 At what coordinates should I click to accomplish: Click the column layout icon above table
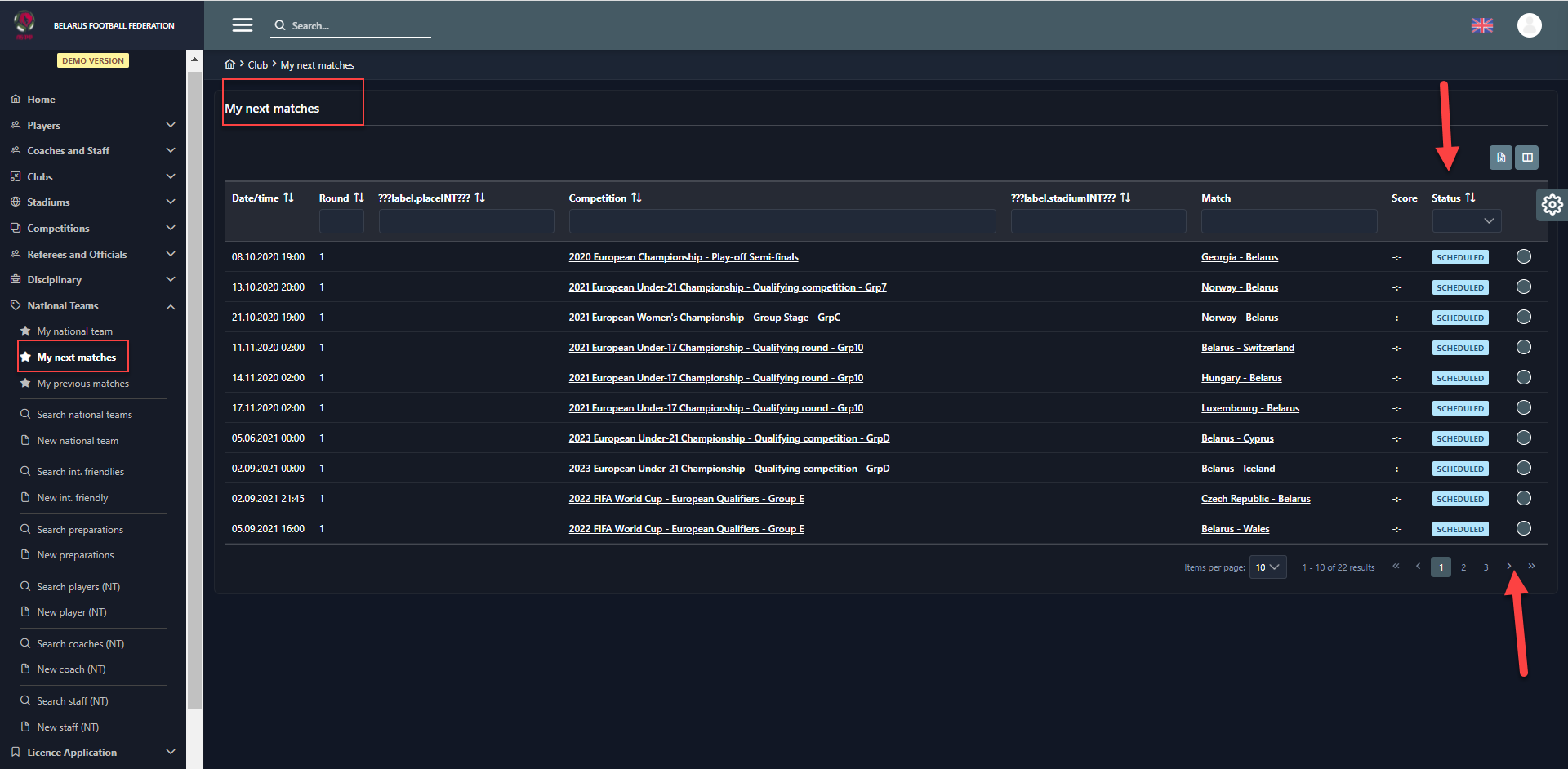(1527, 158)
